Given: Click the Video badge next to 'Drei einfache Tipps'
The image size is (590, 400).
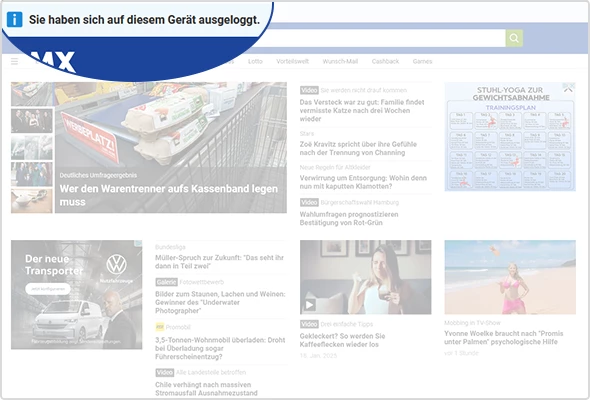Looking at the screenshot, I should (309, 324).
